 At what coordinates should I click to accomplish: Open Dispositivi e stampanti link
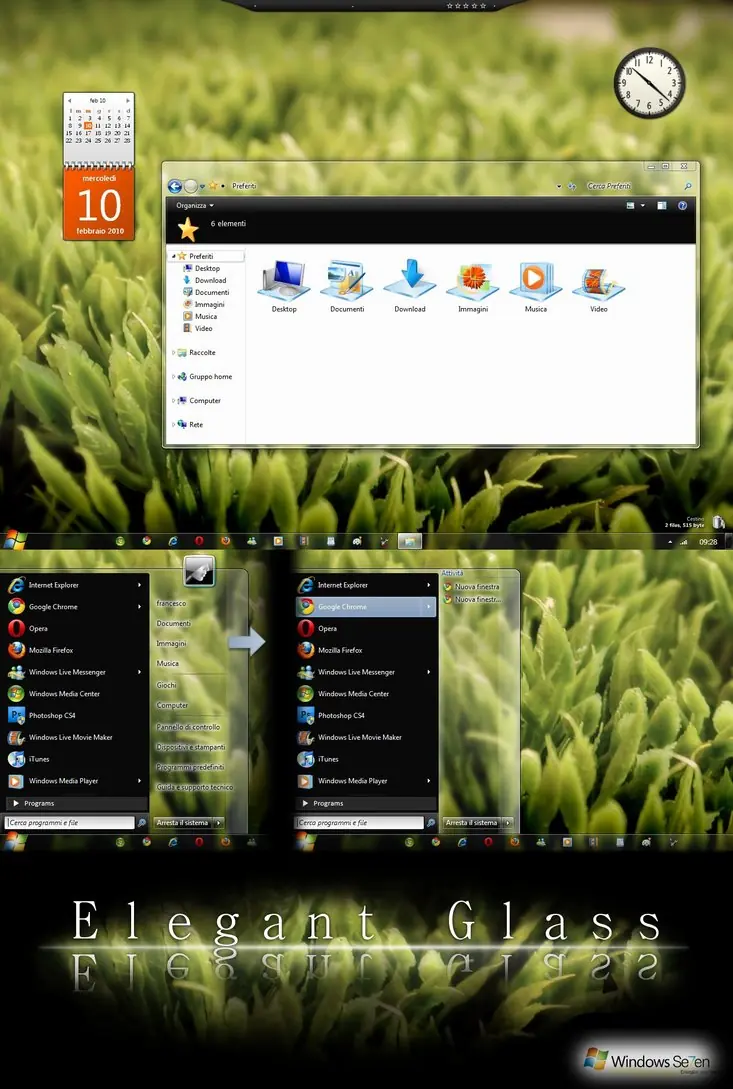[190, 747]
